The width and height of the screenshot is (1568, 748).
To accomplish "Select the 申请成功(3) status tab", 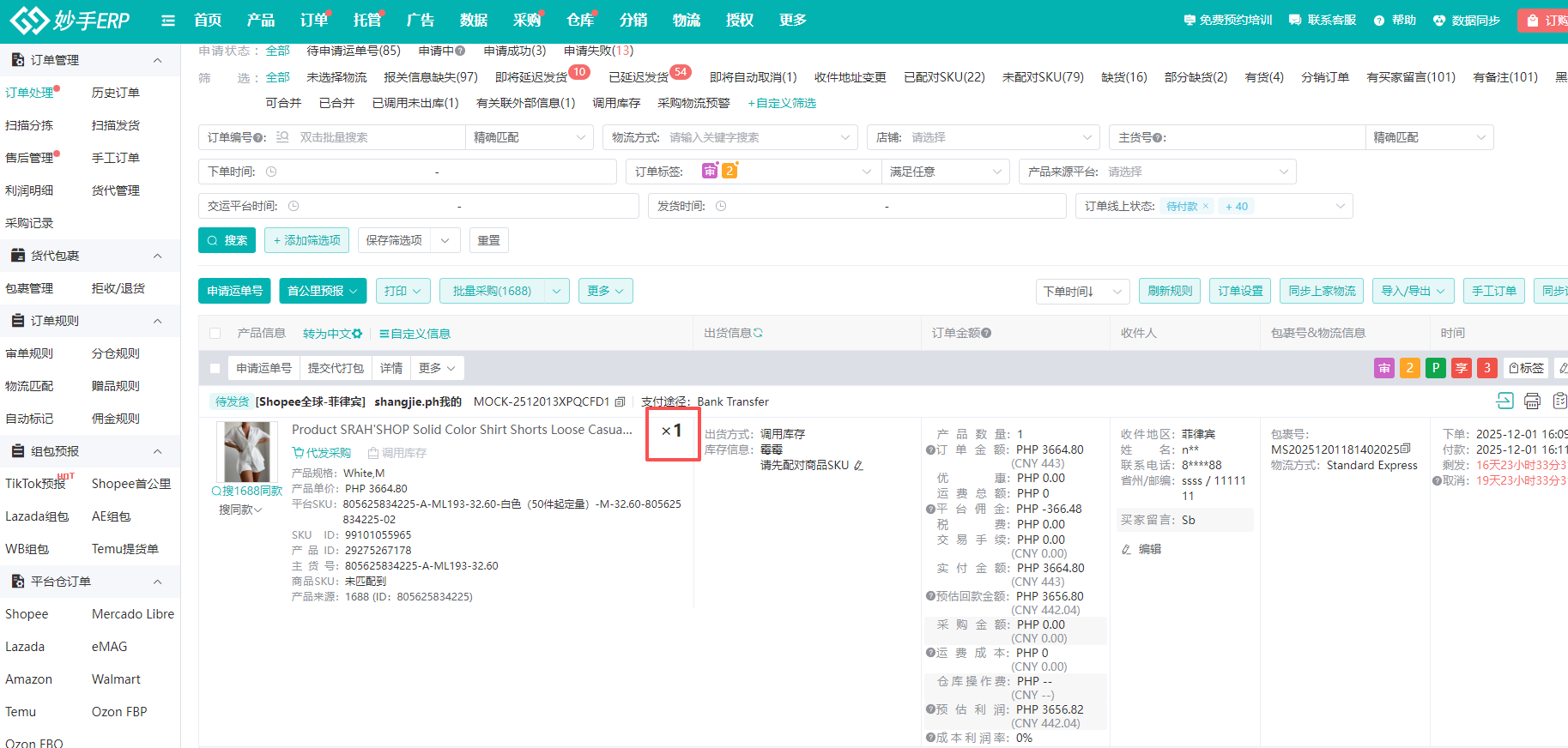I will tap(514, 51).
